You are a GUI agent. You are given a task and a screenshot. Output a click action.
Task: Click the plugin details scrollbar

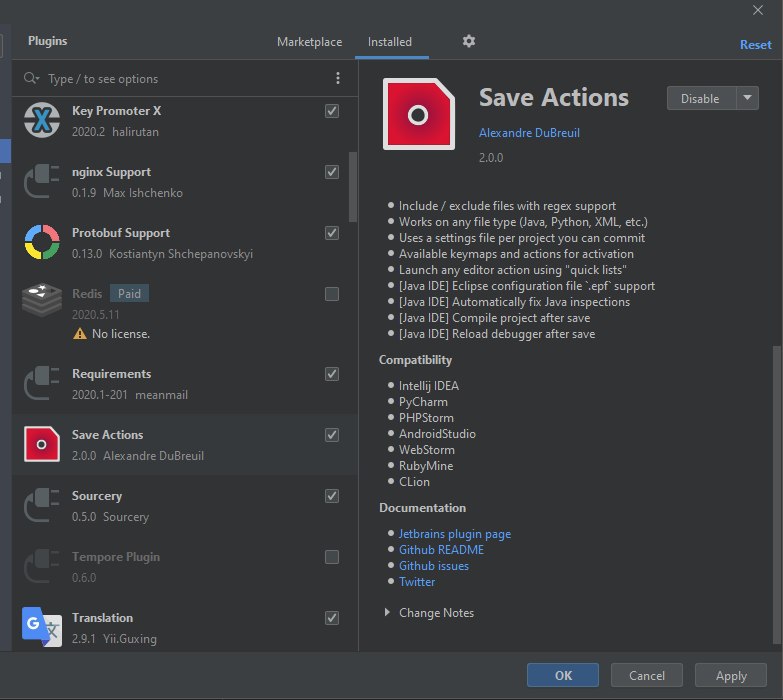(777, 494)
